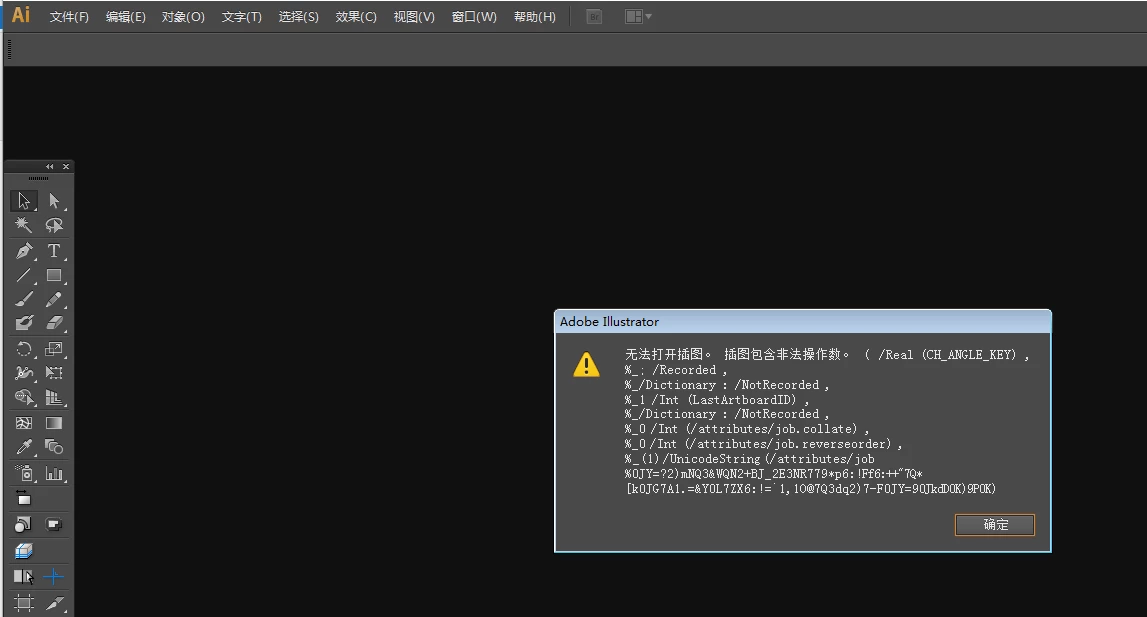The width and height of the screenshot is (1147, 617).
Task: Open the 视图(V) menu
Action: click(x=414, y=16)
